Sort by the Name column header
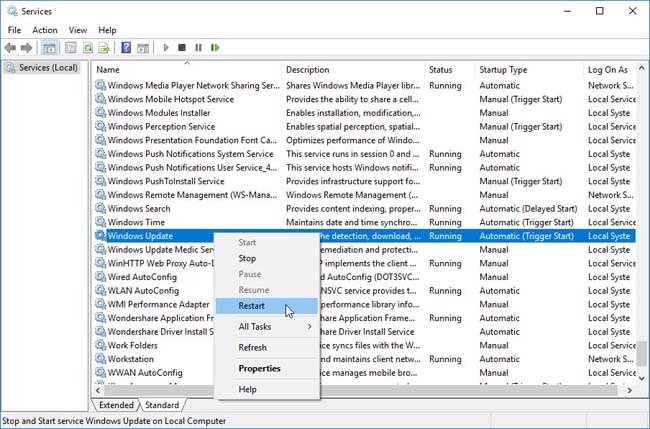The height and width of the screenshot is (429, 650). [x=187, y=70]
